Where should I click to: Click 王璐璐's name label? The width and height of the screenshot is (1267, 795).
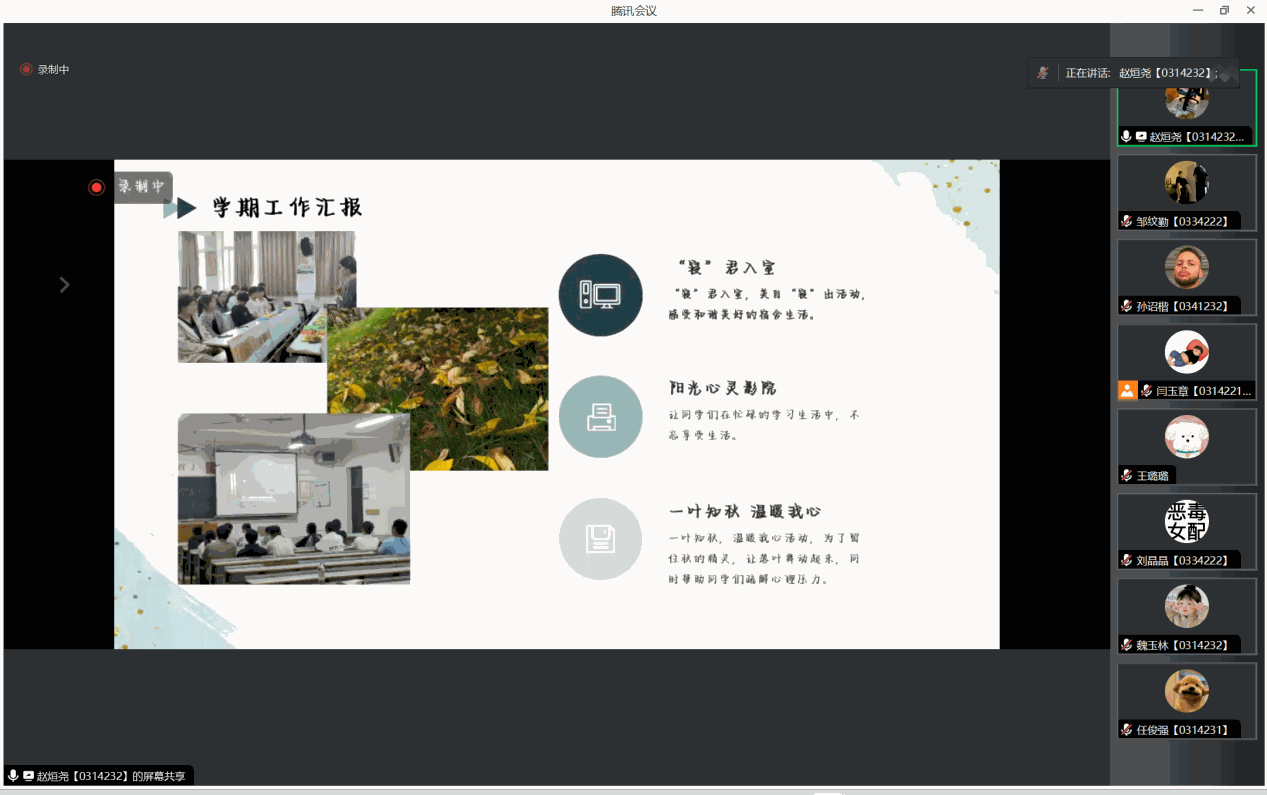[1150, 476]
